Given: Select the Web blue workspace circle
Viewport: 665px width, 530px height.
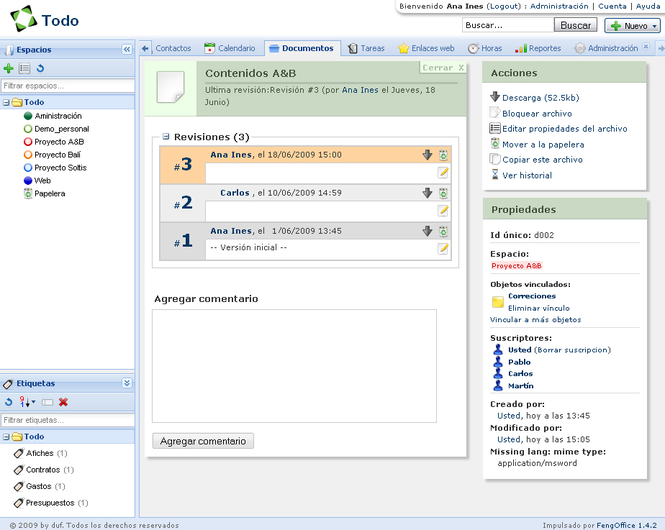Looking at the screenshot, I should (28, 181).
